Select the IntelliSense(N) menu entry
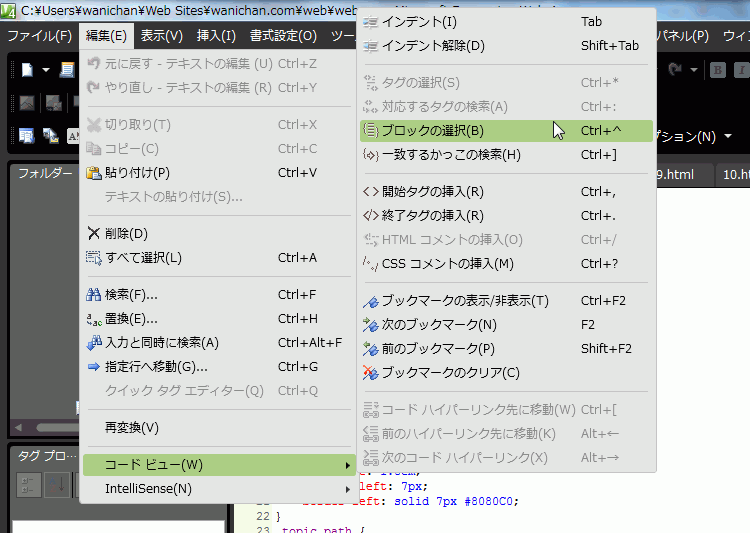750x533 pixels. pyautogui.click(x=219, y=489)
